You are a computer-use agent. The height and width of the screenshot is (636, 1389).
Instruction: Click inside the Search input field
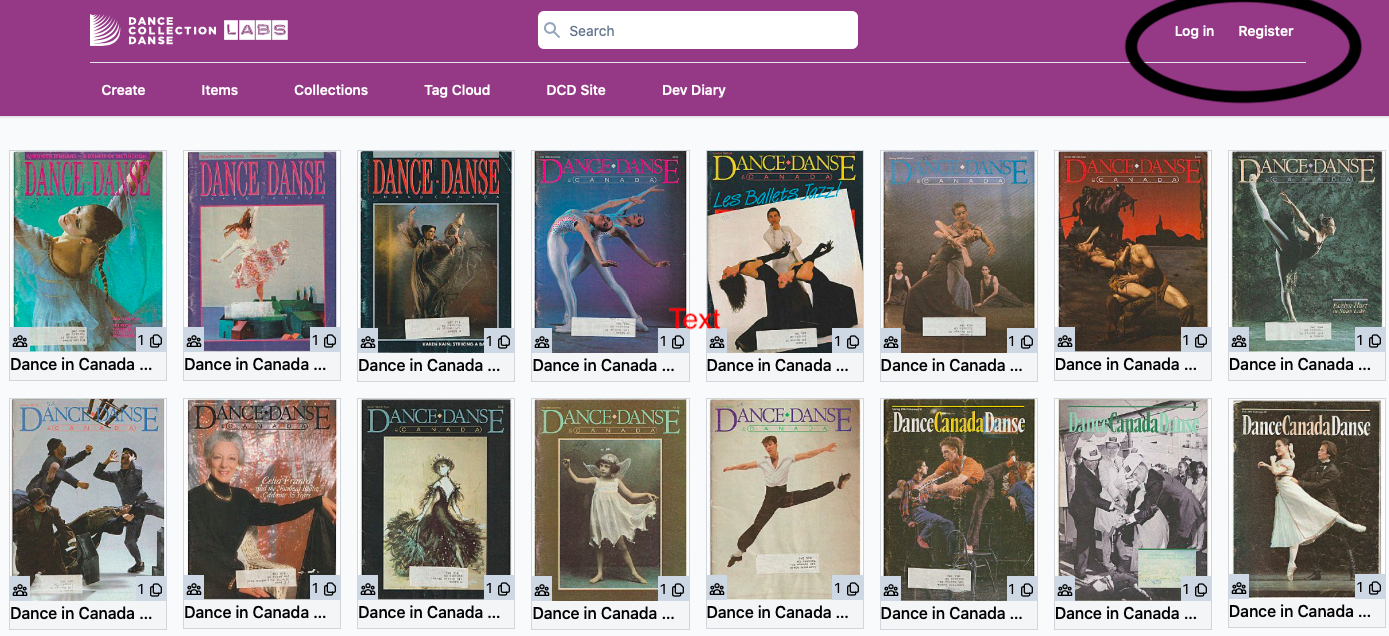[x=698, y=30]
